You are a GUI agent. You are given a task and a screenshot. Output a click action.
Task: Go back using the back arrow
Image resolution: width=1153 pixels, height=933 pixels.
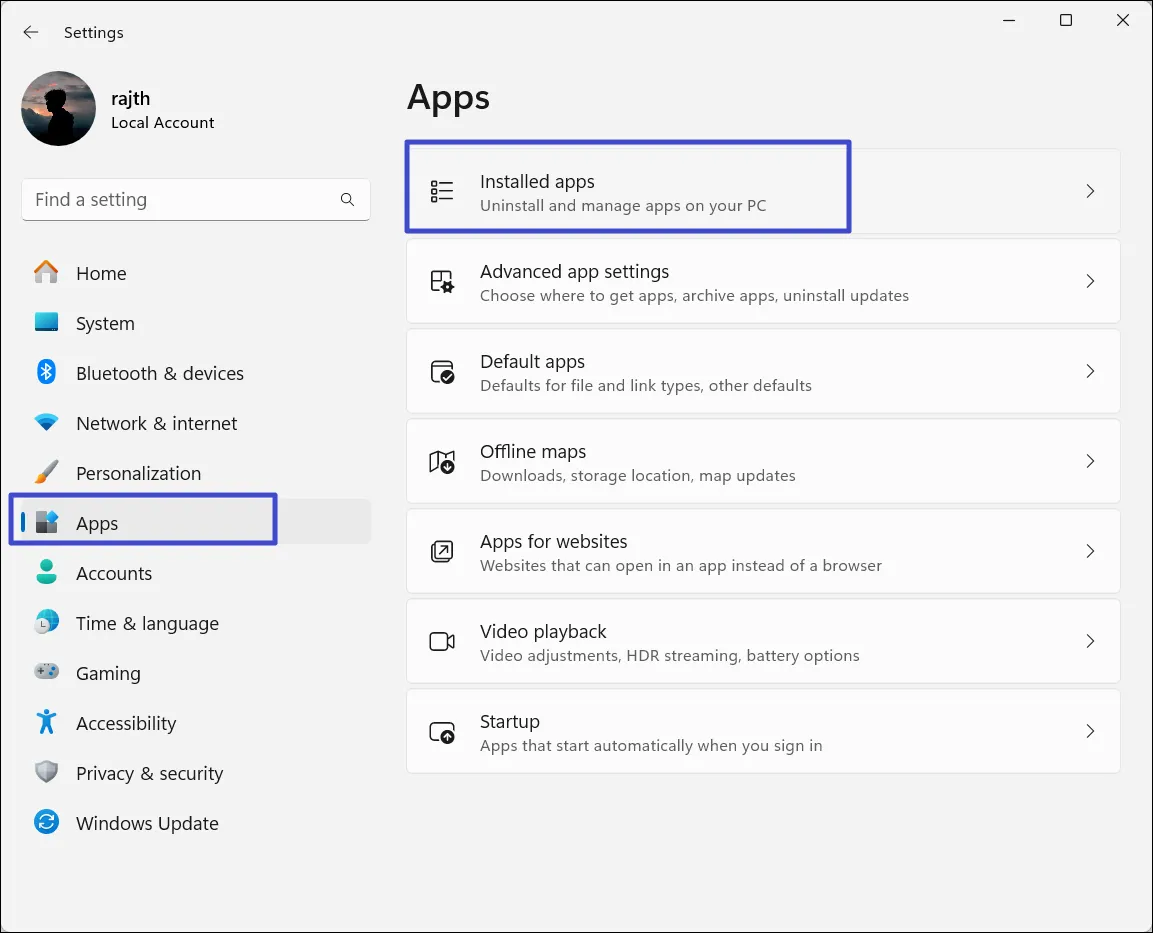[x=31, y=32]
